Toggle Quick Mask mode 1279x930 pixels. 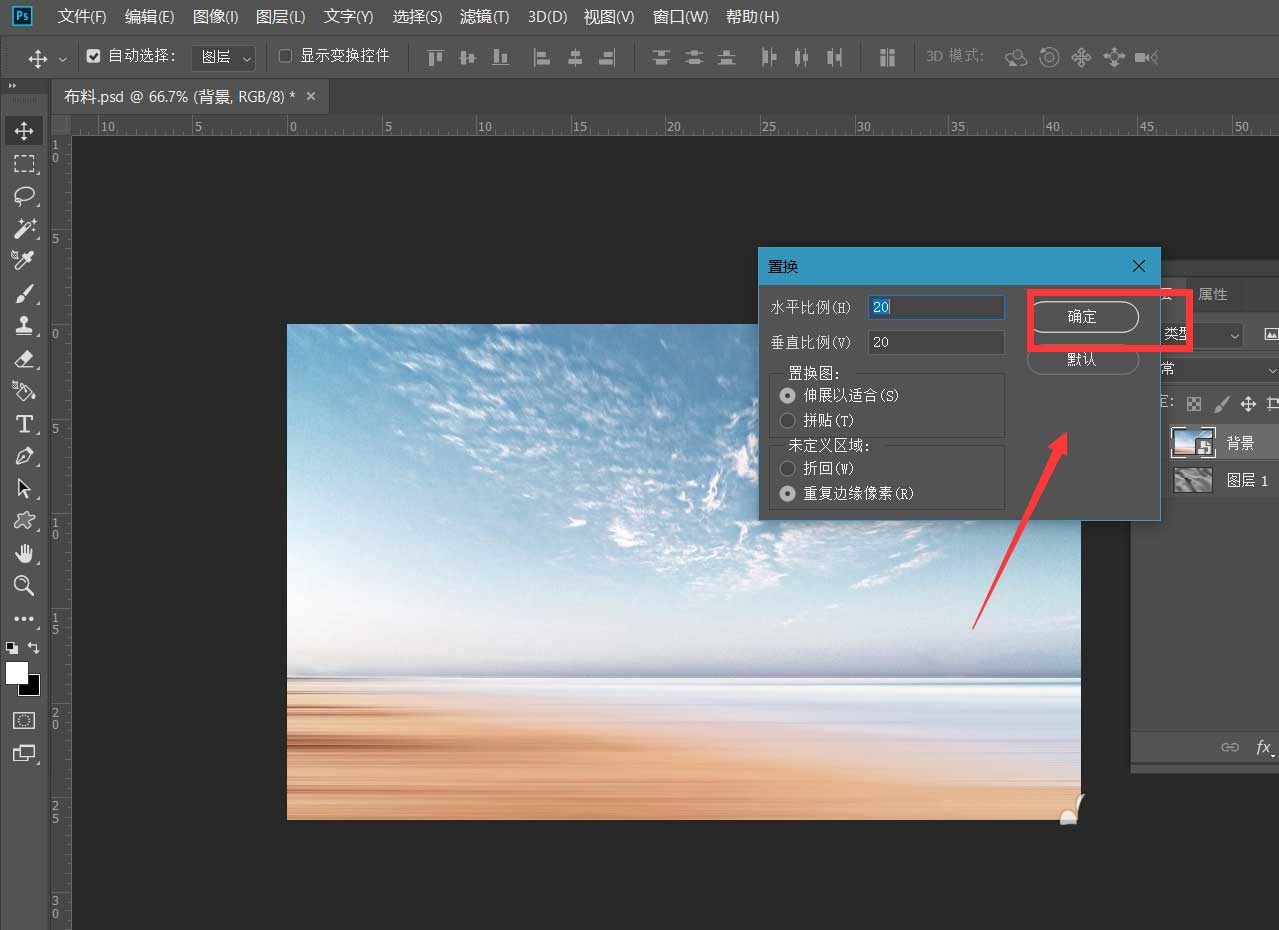(x=24, y=720)
